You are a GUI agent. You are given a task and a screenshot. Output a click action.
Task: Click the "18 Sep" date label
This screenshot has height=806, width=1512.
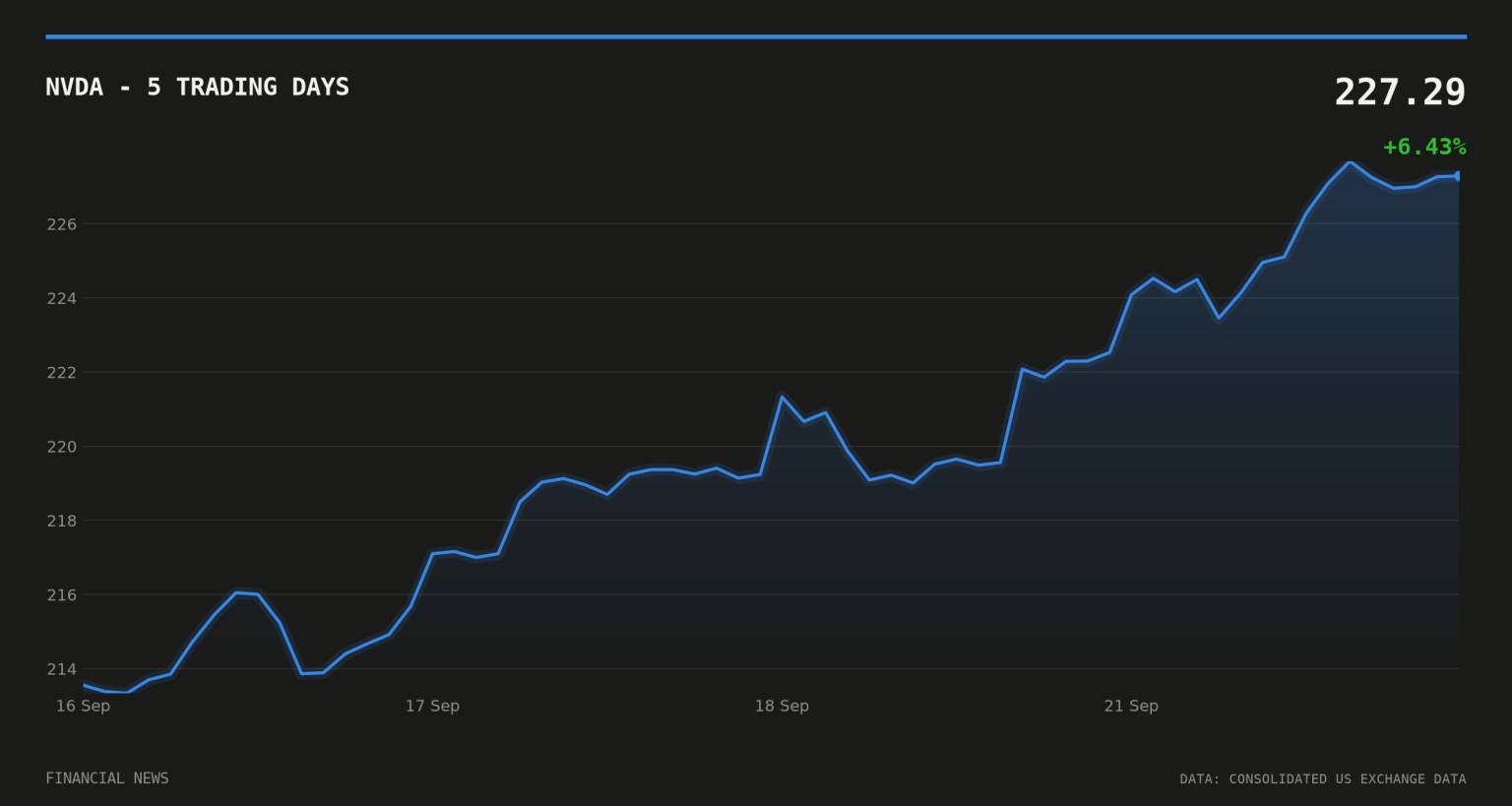pyautogui.click(x=782, y=706)
